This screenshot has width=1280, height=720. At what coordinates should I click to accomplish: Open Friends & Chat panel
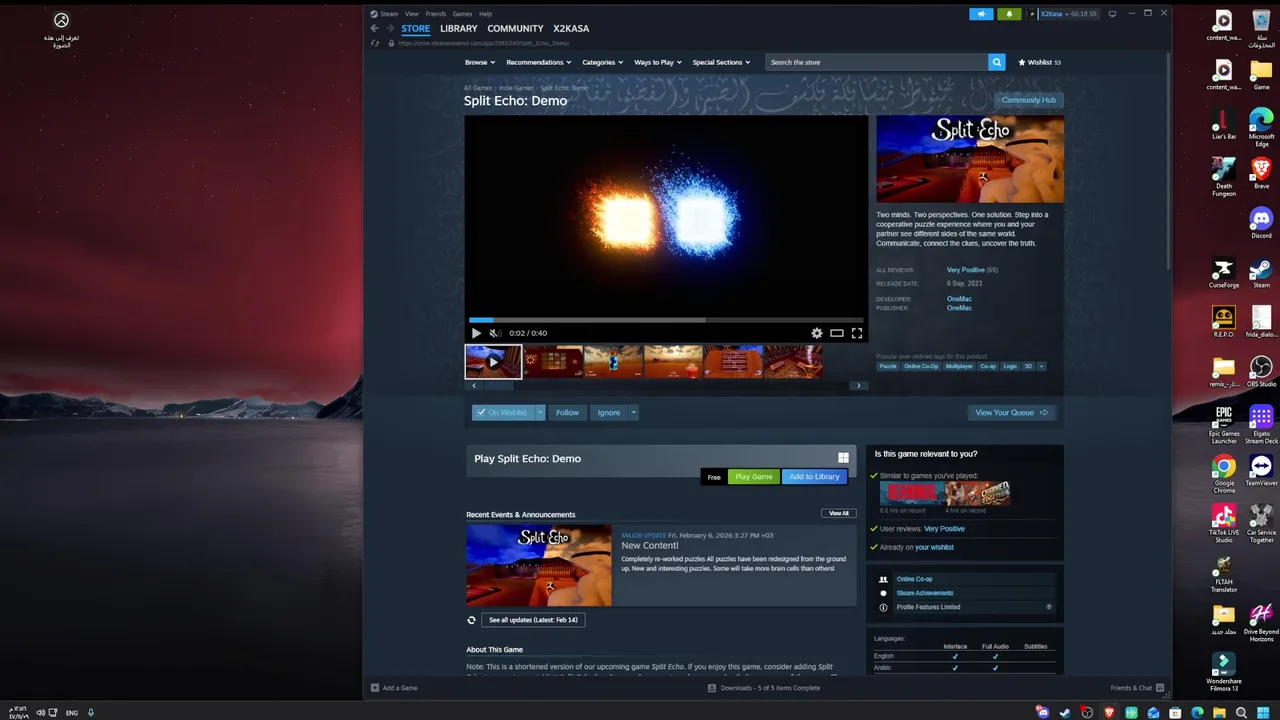click(1137, 688)
